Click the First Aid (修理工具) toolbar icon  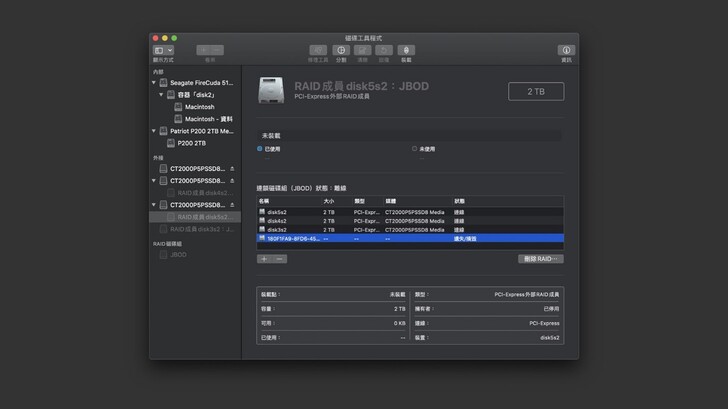317,50
